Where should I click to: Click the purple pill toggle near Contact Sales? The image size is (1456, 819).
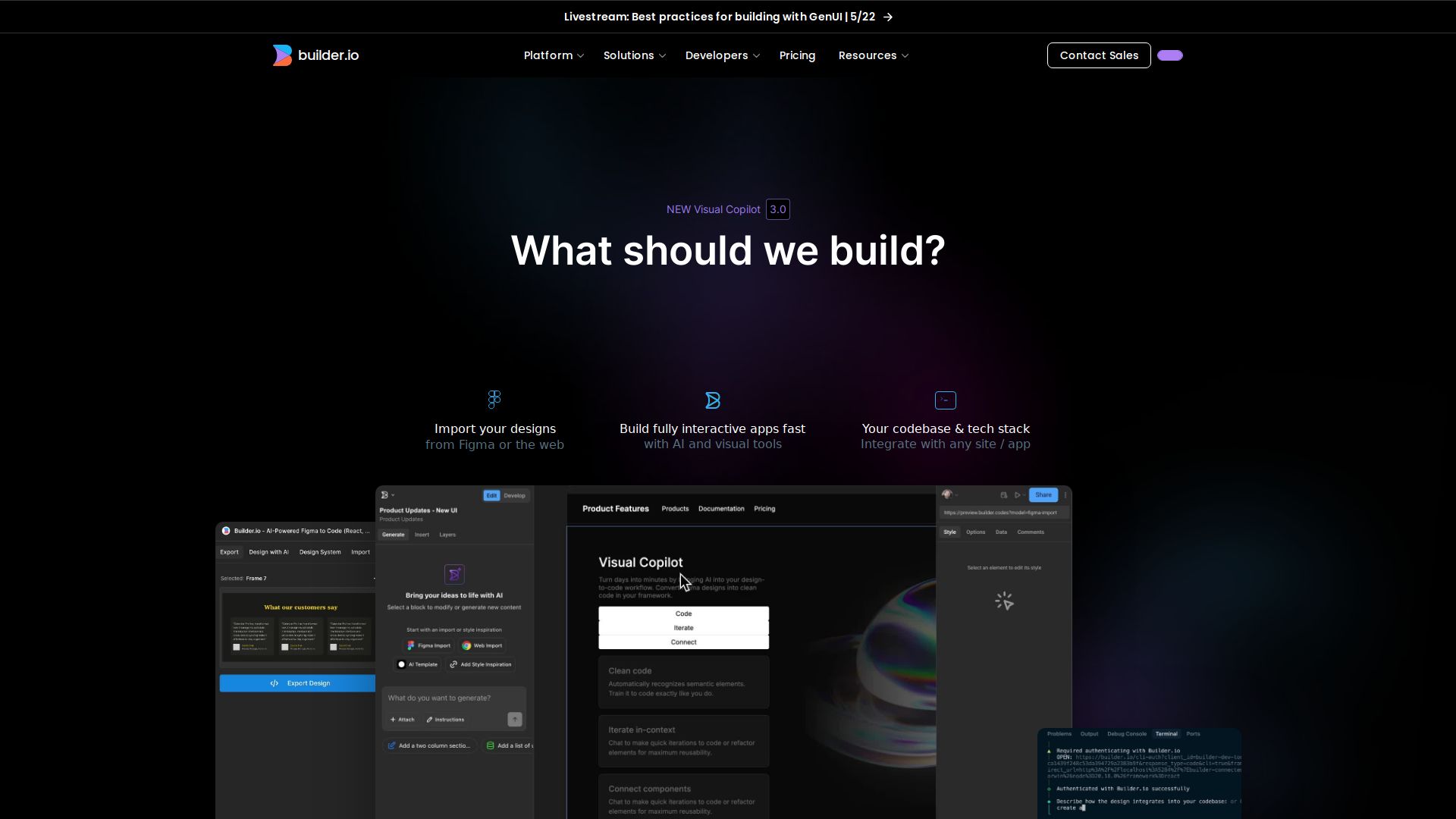tap(1169, 55)
